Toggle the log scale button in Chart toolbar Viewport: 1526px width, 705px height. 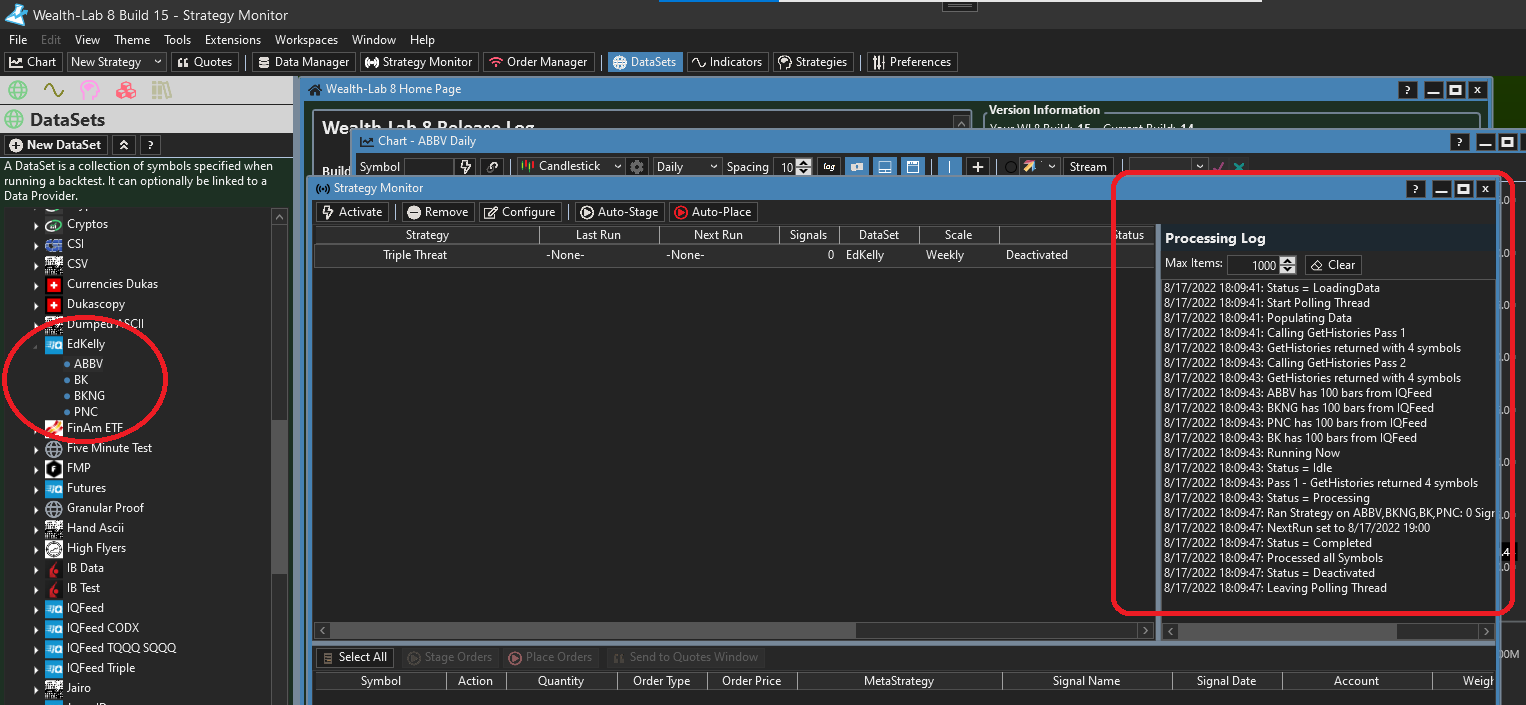coord(829,167)
